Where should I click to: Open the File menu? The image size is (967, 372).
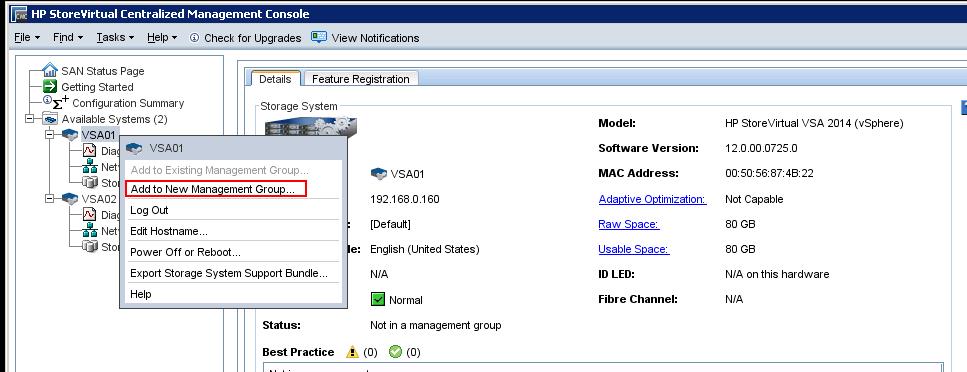pyautogui.click(x=27, y=38)
